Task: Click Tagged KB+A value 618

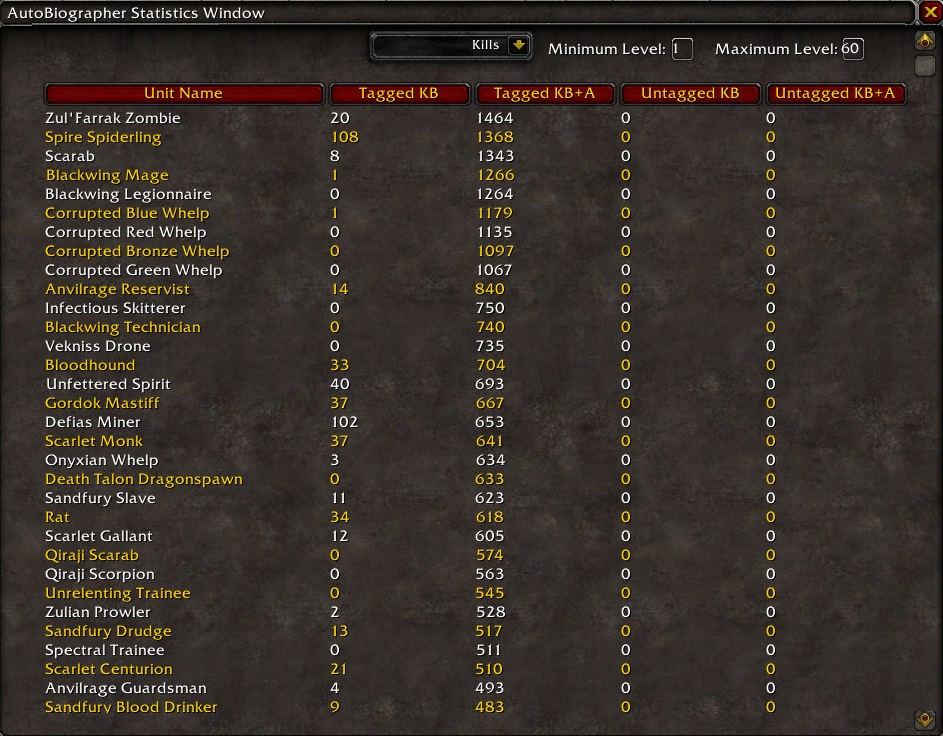Action: click(x=490, y=517)
